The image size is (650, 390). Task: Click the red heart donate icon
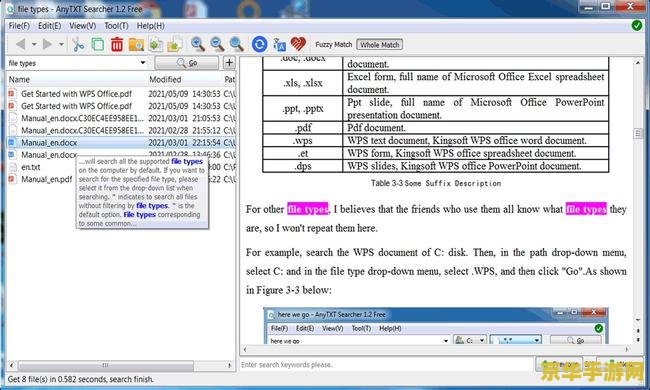[x=298, y=44]
